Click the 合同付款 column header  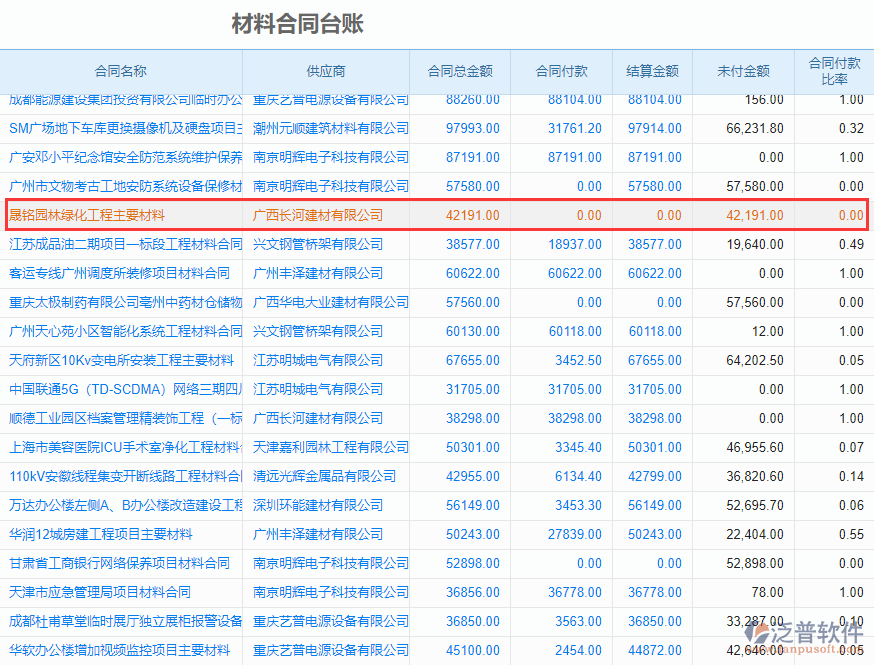click(561, 71)
